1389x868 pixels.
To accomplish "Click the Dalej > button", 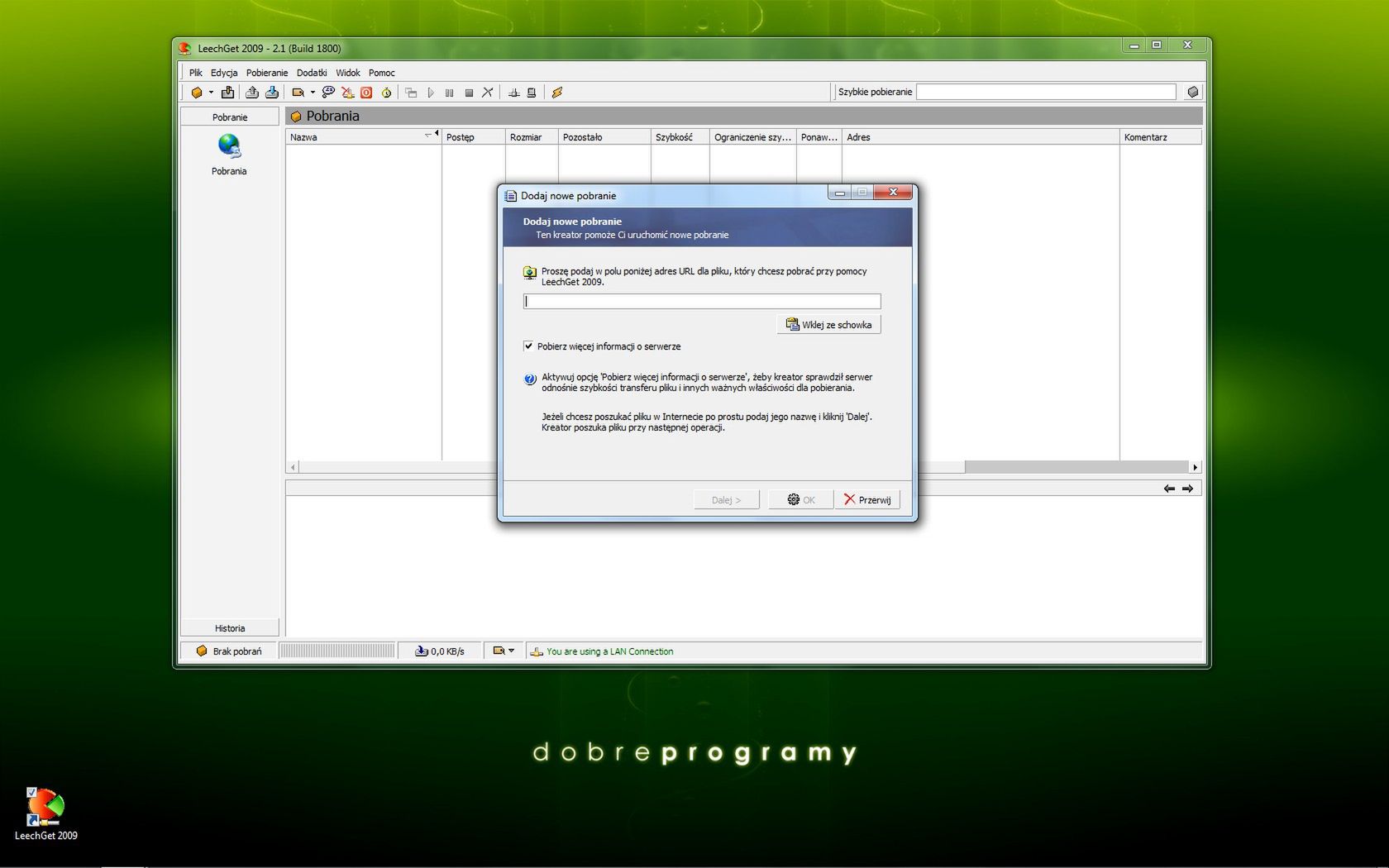I will point(727,500).
